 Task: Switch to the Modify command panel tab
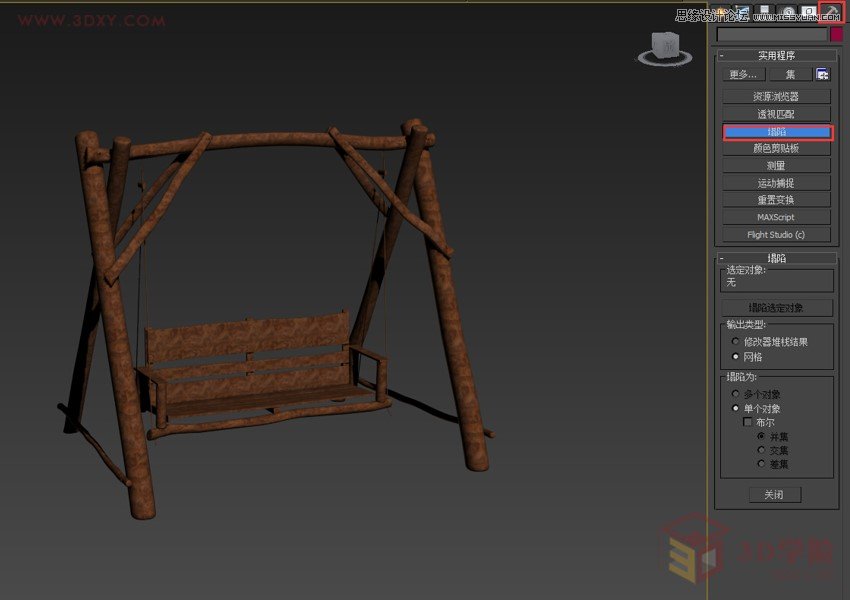click(744, 12)
